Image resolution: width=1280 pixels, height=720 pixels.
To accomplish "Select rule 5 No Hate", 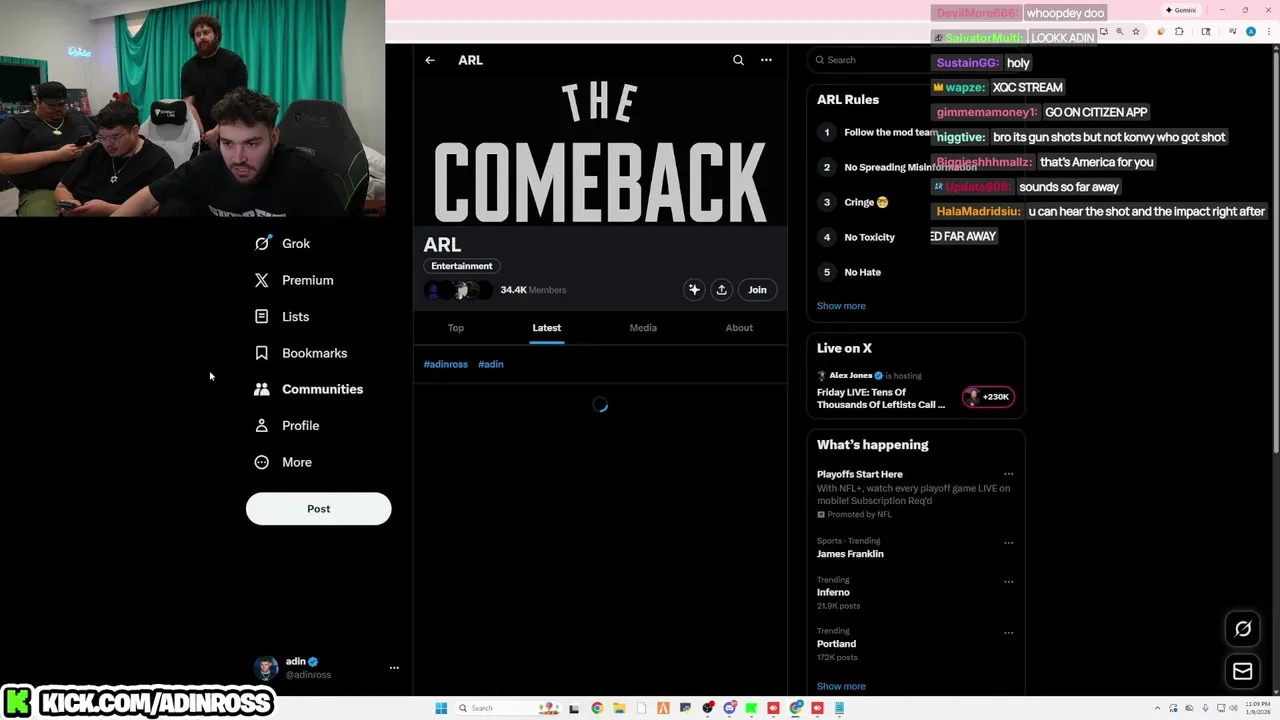I will (x=862, y=272).
